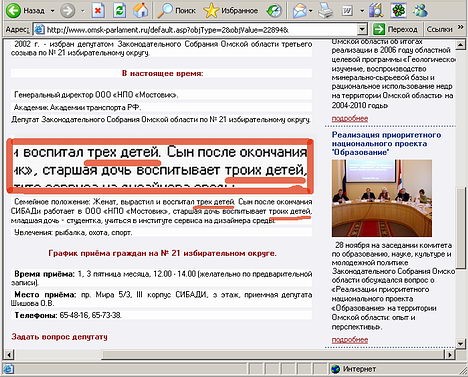468x377 pixels.
Task: Stop page loading with red X icon
Action: point(97,11)
